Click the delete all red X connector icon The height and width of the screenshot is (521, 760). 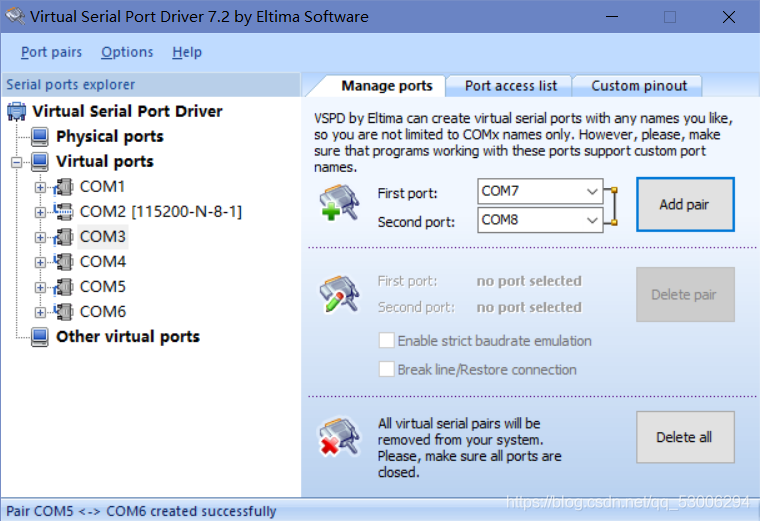click(x=339, y=437)
